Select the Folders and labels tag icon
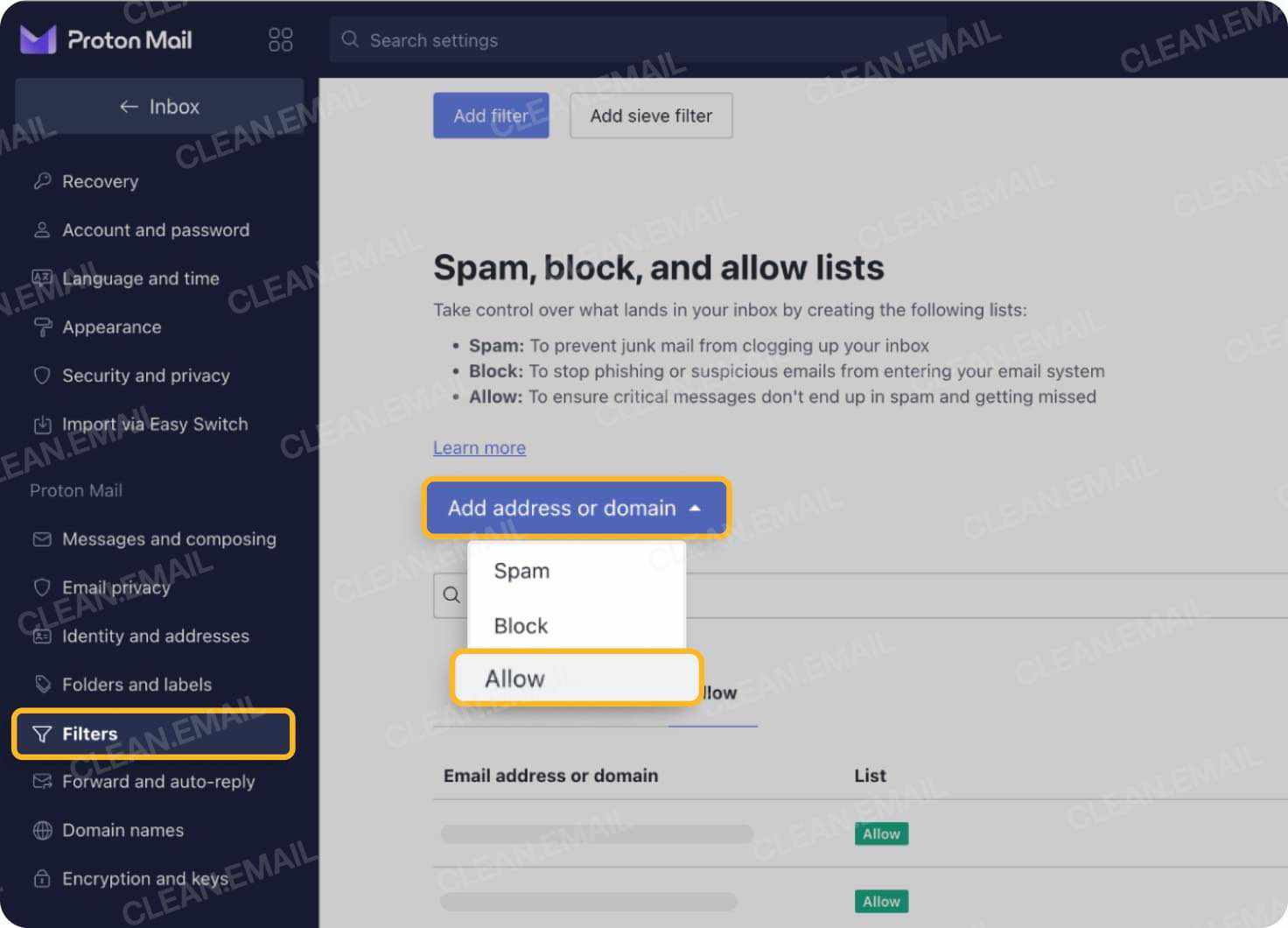This screenshot has width=1288, height=928. (42, 684)
